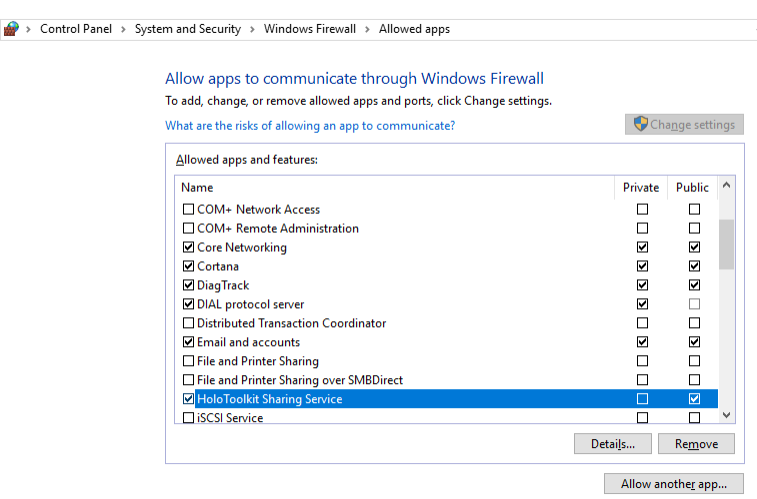Toggle COM+ Remote Administration checkbox

(188, 228)
